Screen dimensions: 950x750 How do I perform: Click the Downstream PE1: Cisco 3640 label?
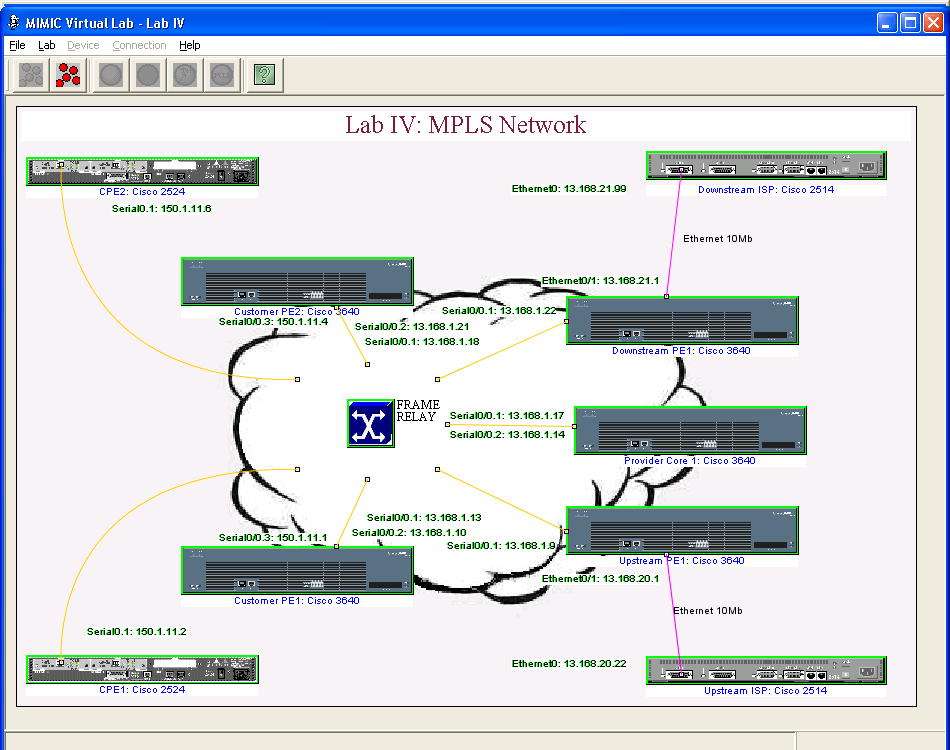(x=682, y=350)
